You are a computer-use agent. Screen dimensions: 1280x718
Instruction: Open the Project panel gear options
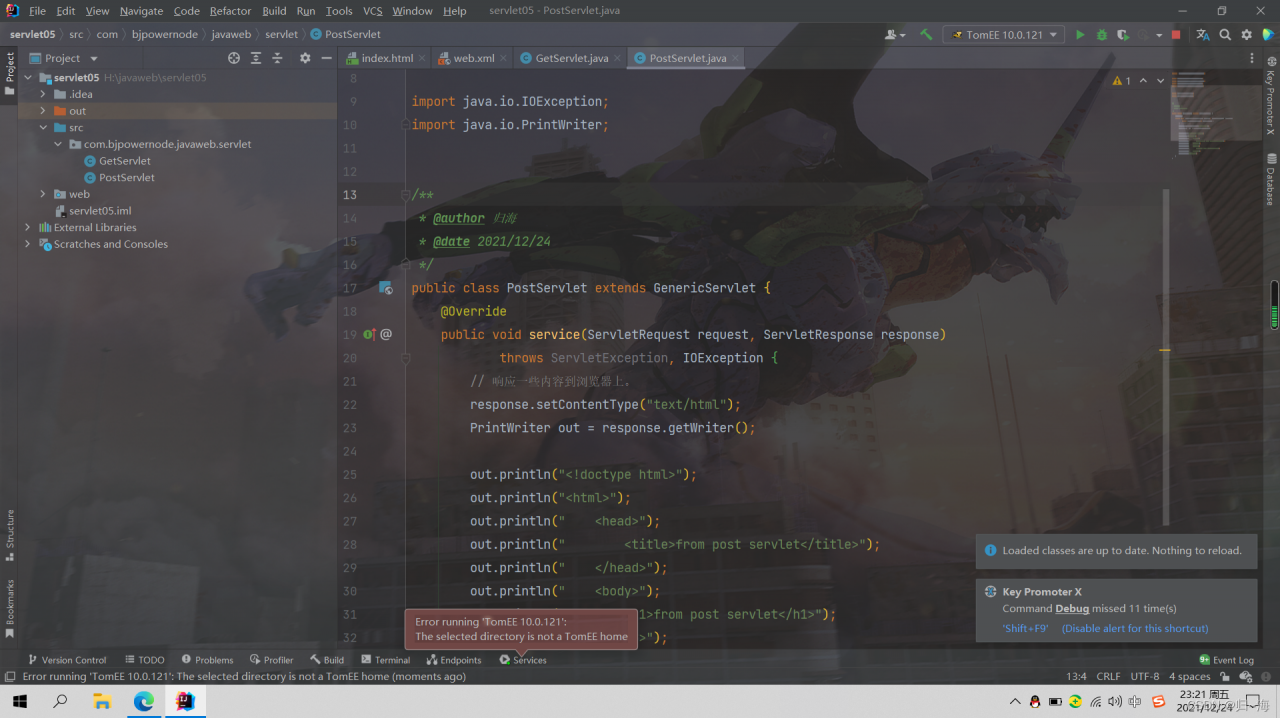(x=305, y=58)
